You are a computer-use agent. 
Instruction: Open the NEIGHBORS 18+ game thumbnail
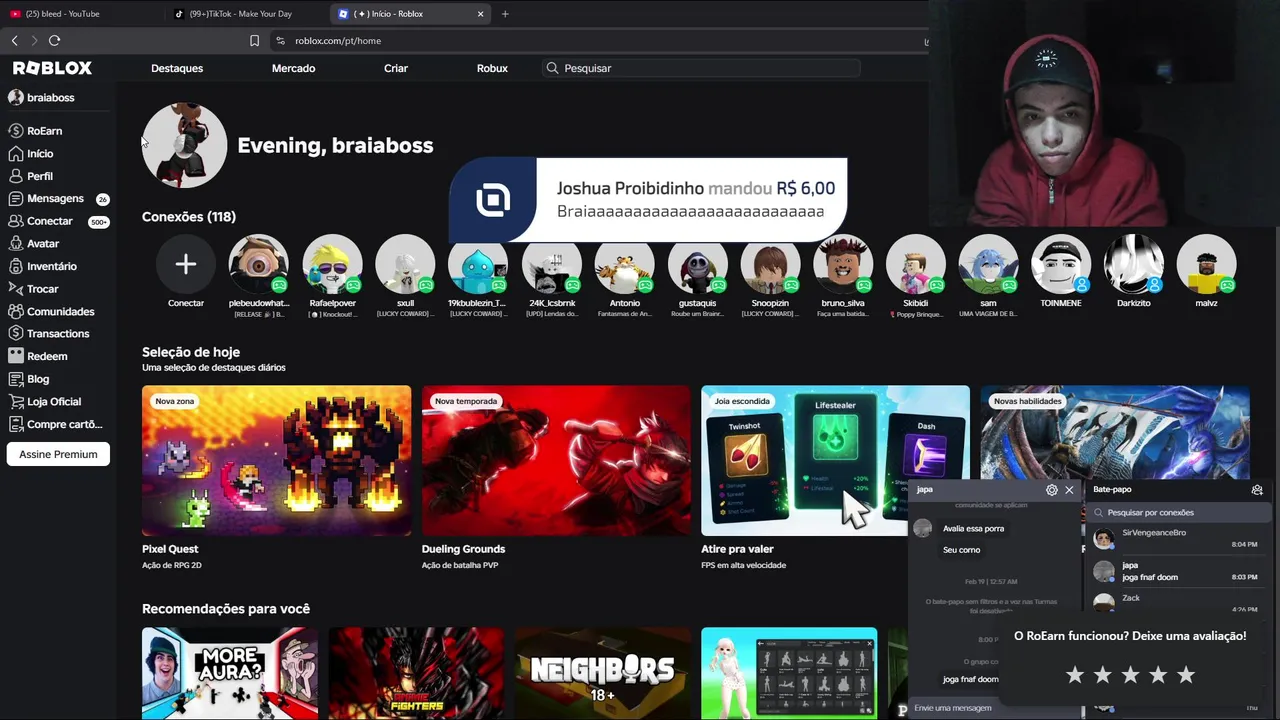pos(602,674)
